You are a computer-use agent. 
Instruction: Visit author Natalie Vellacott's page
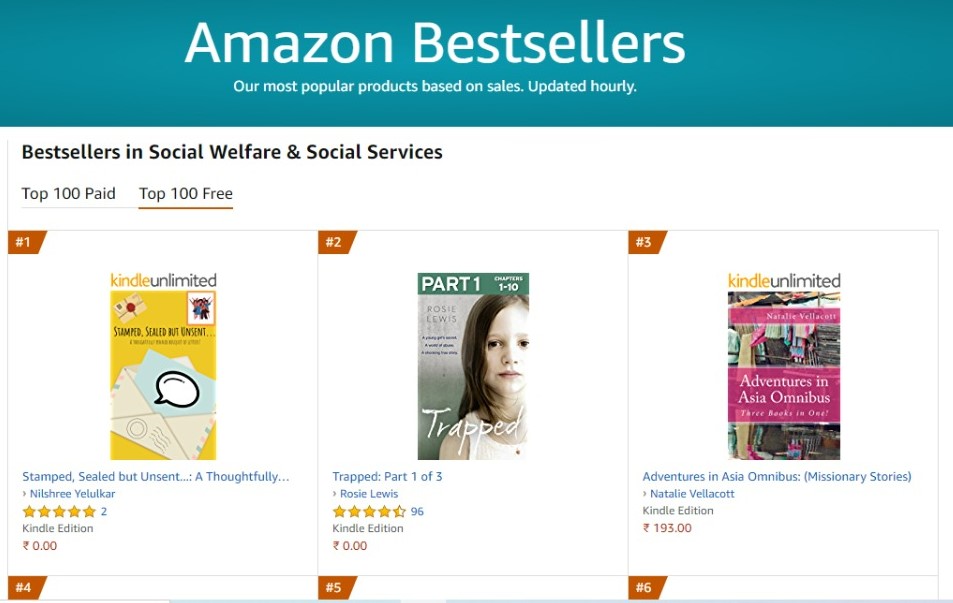tap(692, 494)
